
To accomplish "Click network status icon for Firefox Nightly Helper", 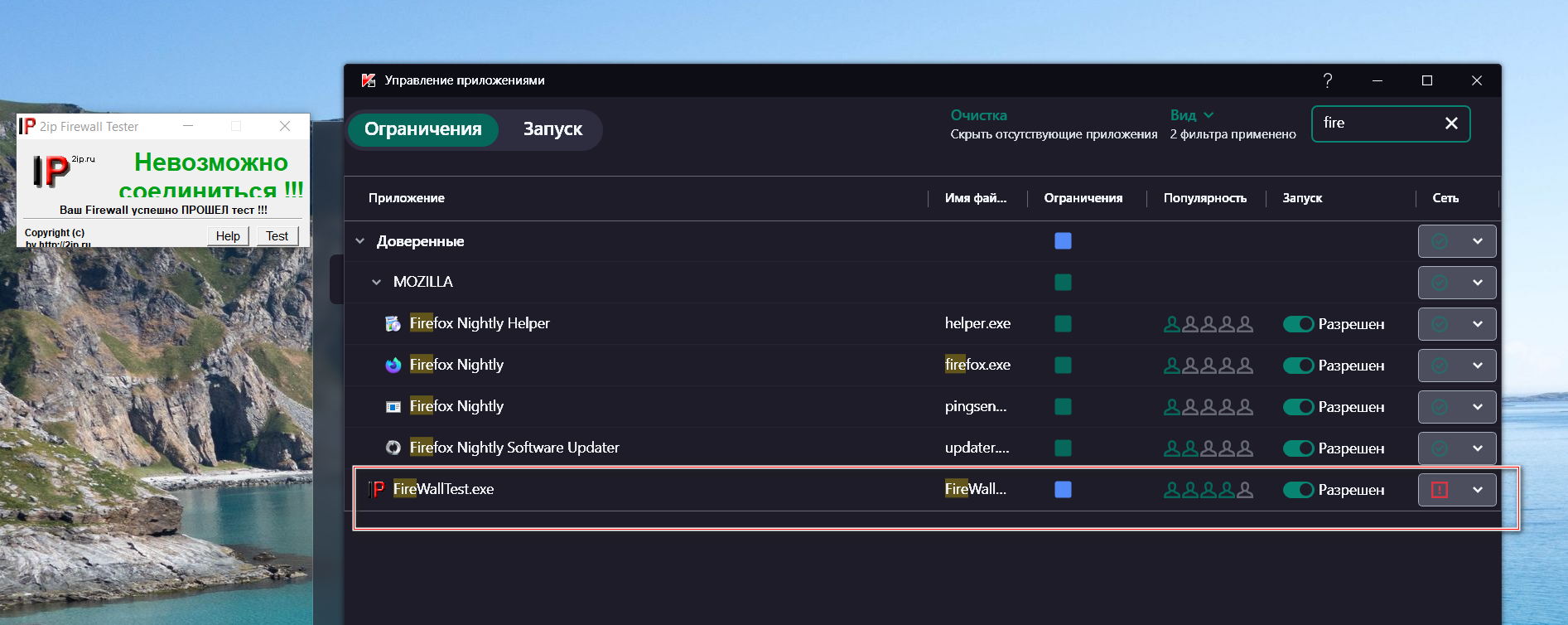I will 1440,324.
